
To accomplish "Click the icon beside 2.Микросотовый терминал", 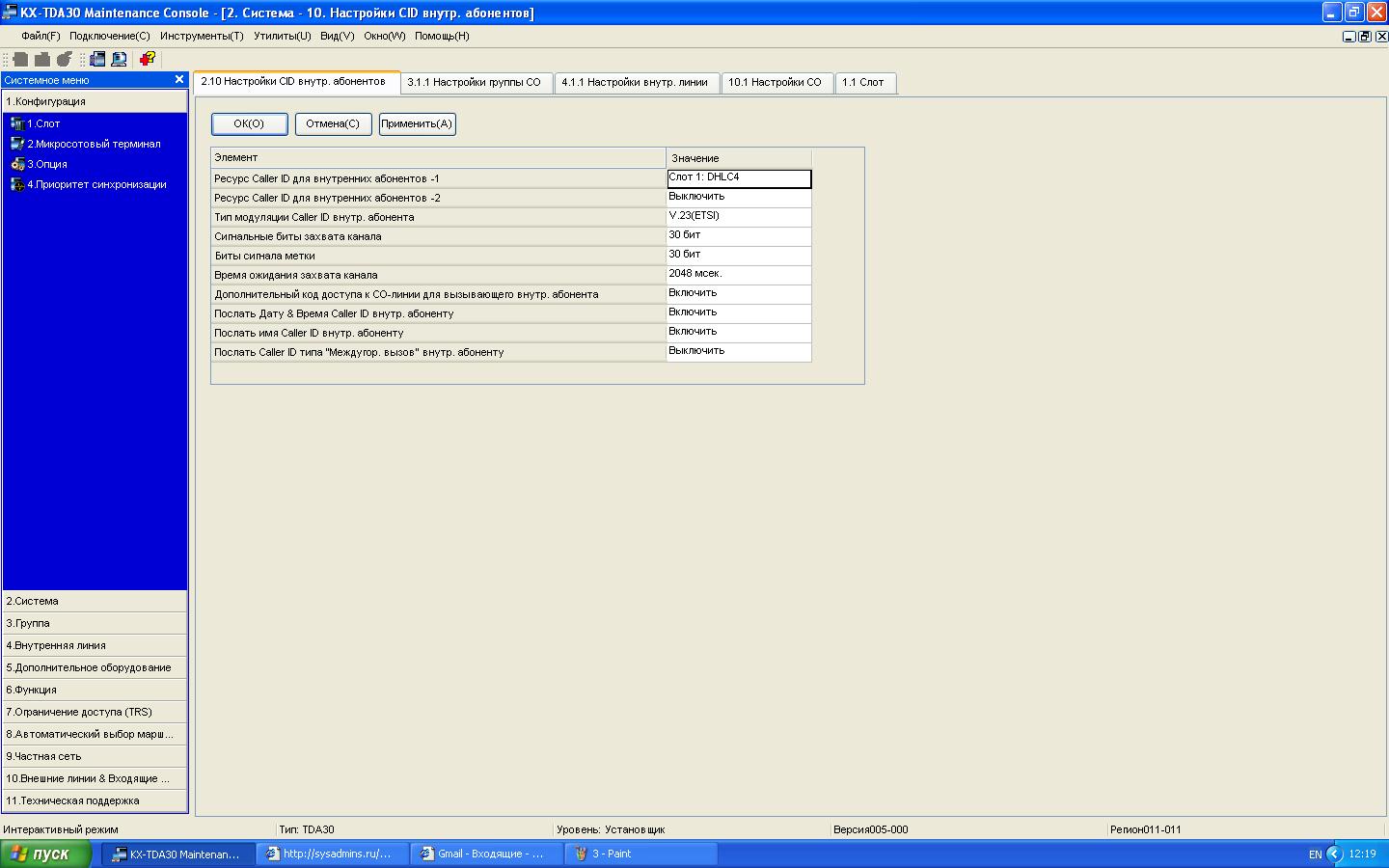I will click(x=17, y=144).
